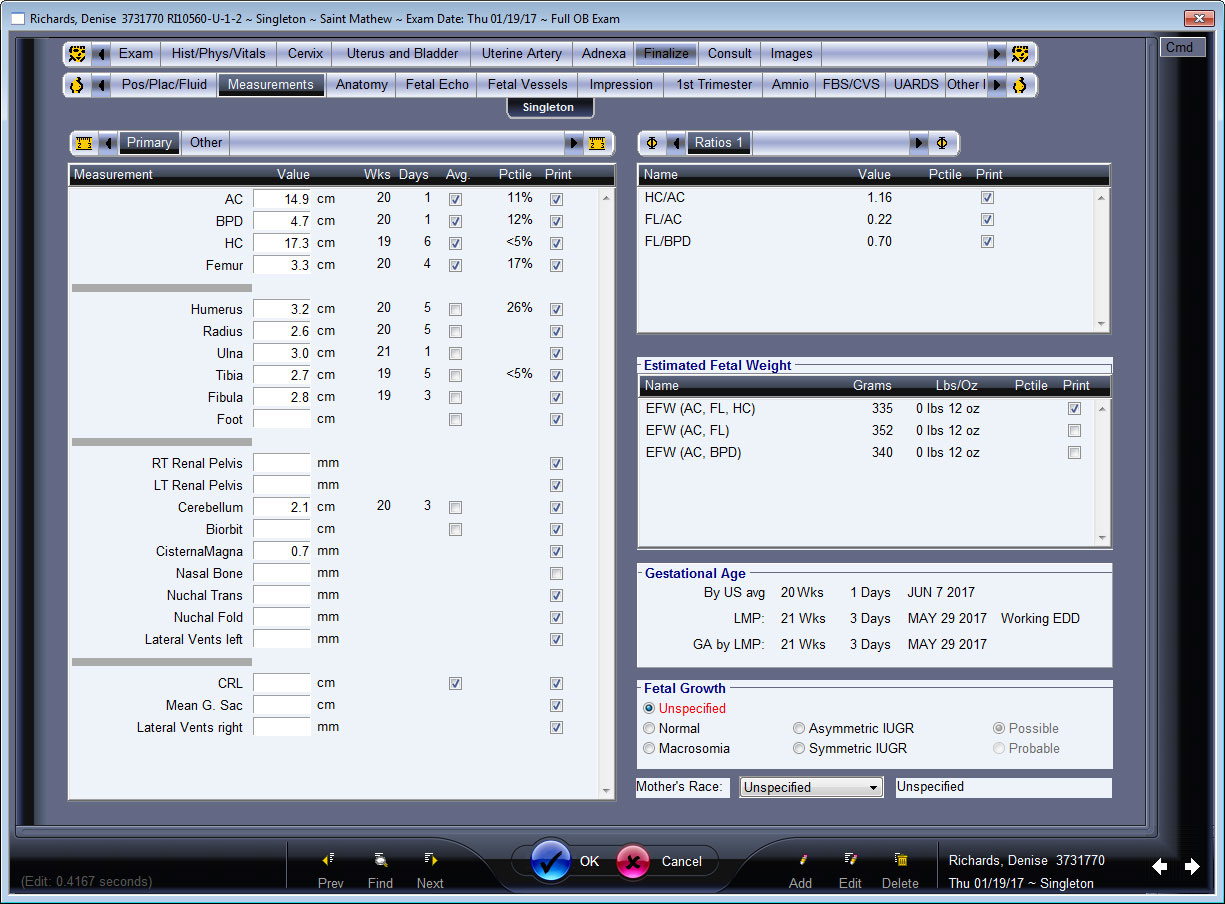Click the OK button label
Image resolution: width=1225 pixels, height=904 pixels.
coord(589,861)
